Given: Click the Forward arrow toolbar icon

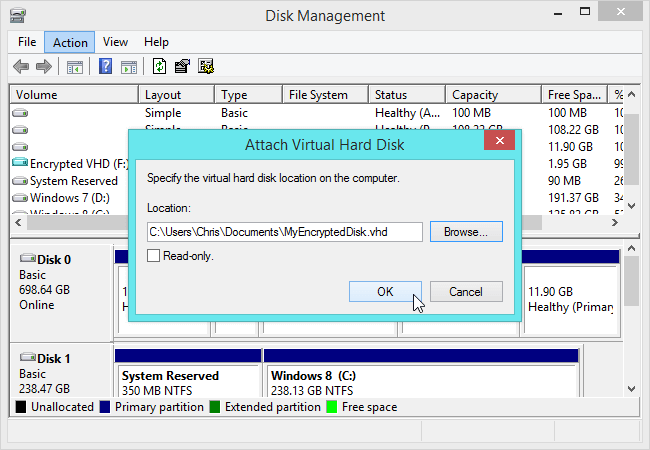Looking at the screenshot, I should [43, 67].
